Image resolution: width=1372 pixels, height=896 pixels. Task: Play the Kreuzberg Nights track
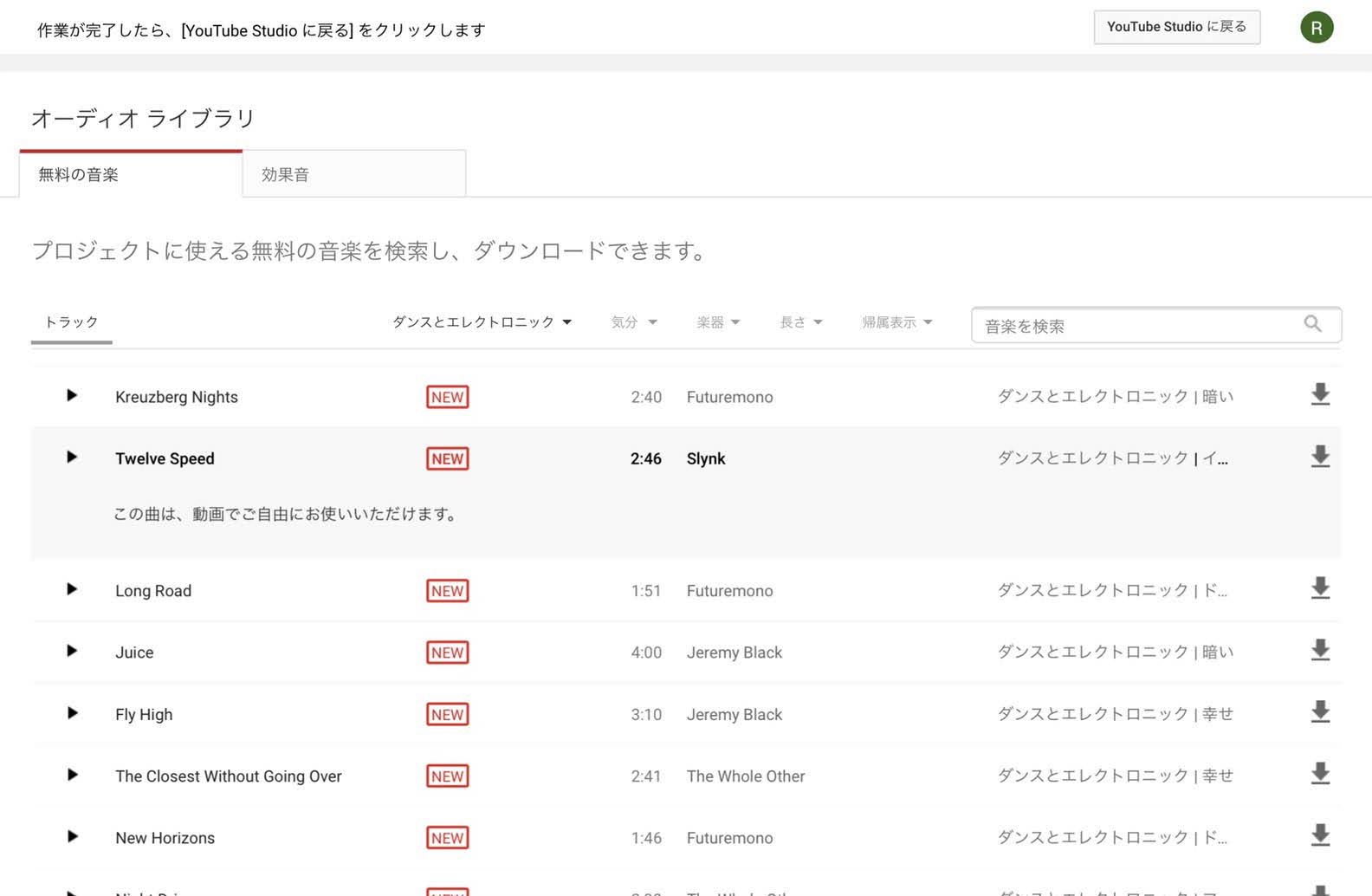(x=72, y=396)
